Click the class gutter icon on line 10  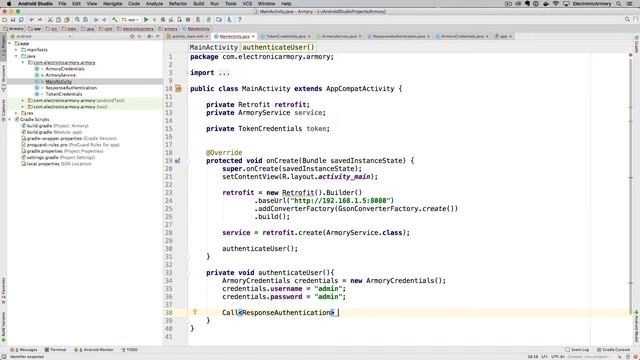(178, 89)
